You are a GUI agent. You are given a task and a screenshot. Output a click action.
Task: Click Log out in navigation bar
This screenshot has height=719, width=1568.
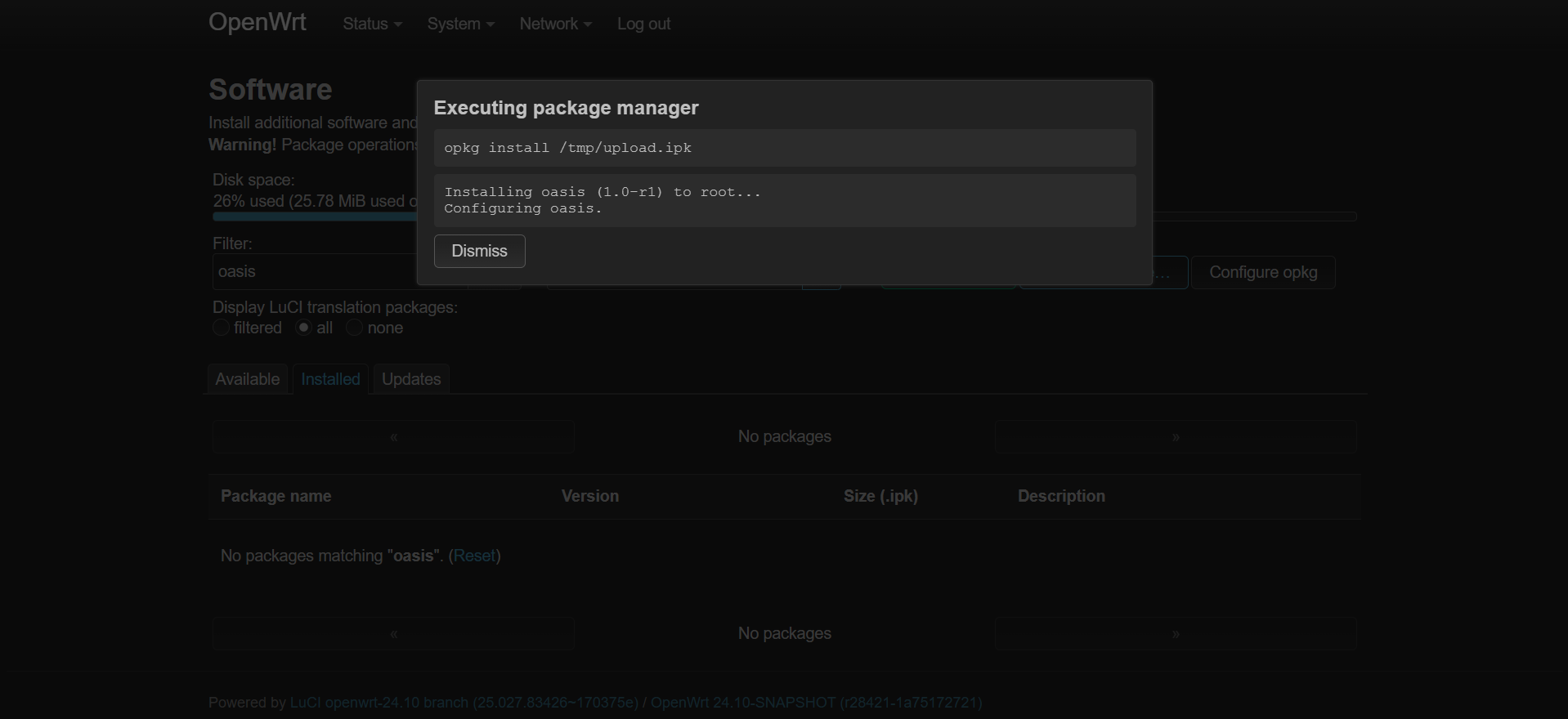pyautogui.click(x=643, y=24)
